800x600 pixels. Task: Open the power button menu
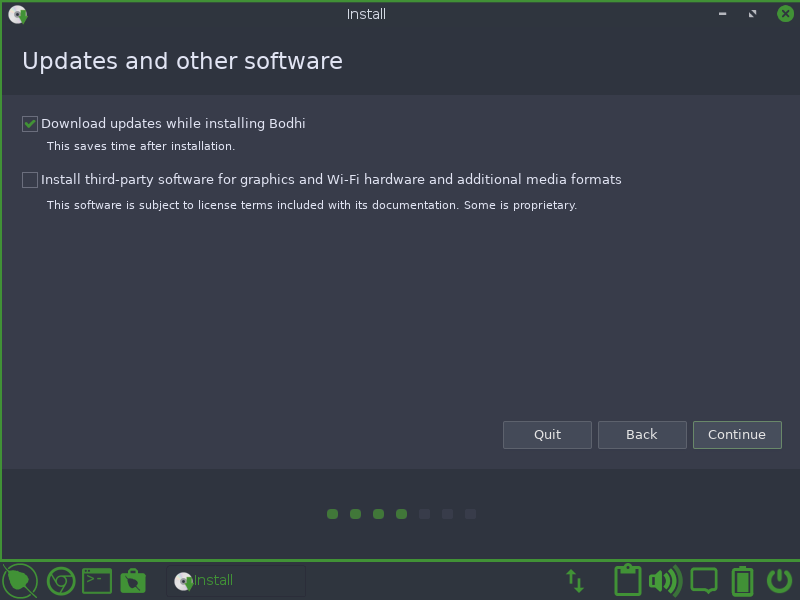click(x=779, y=581)
